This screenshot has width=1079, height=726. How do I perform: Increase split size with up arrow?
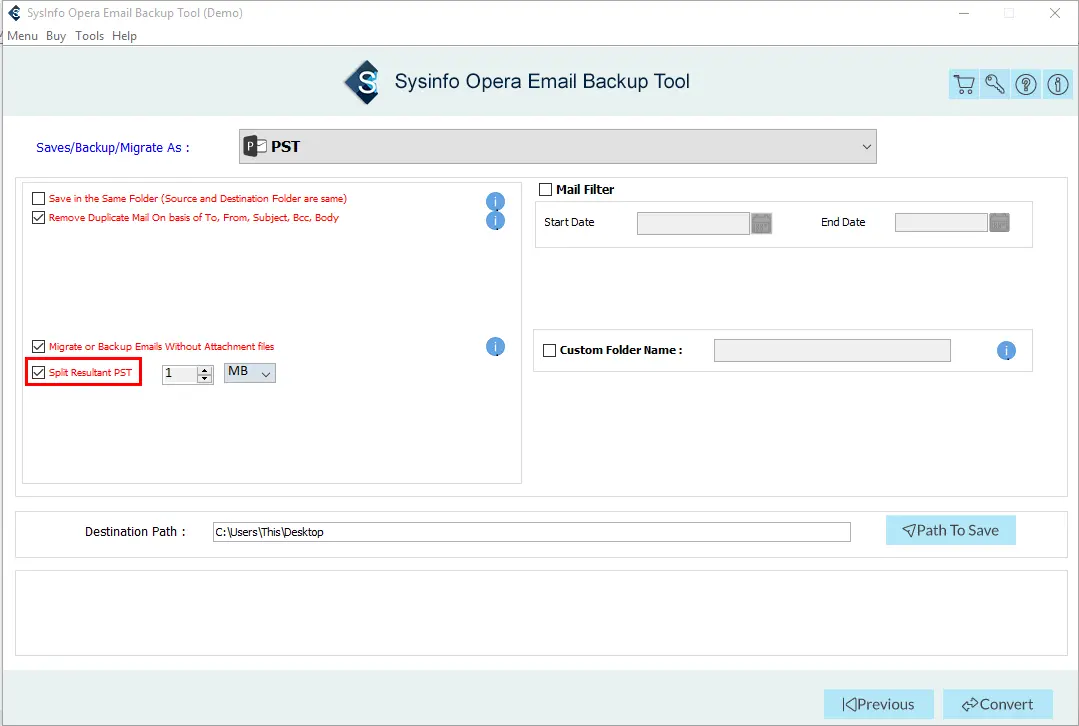pyautogui.click(x=205, y=369)
